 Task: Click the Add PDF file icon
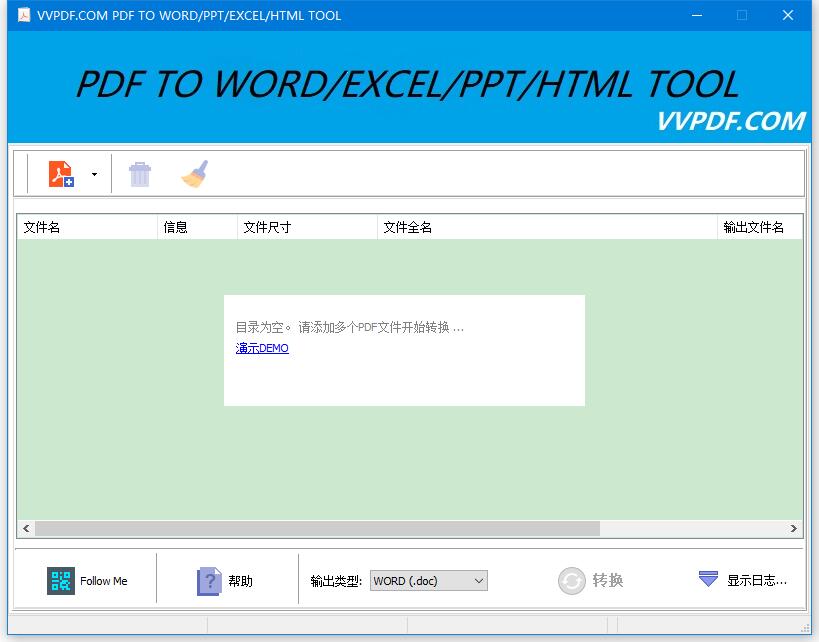tap(61, 174)
